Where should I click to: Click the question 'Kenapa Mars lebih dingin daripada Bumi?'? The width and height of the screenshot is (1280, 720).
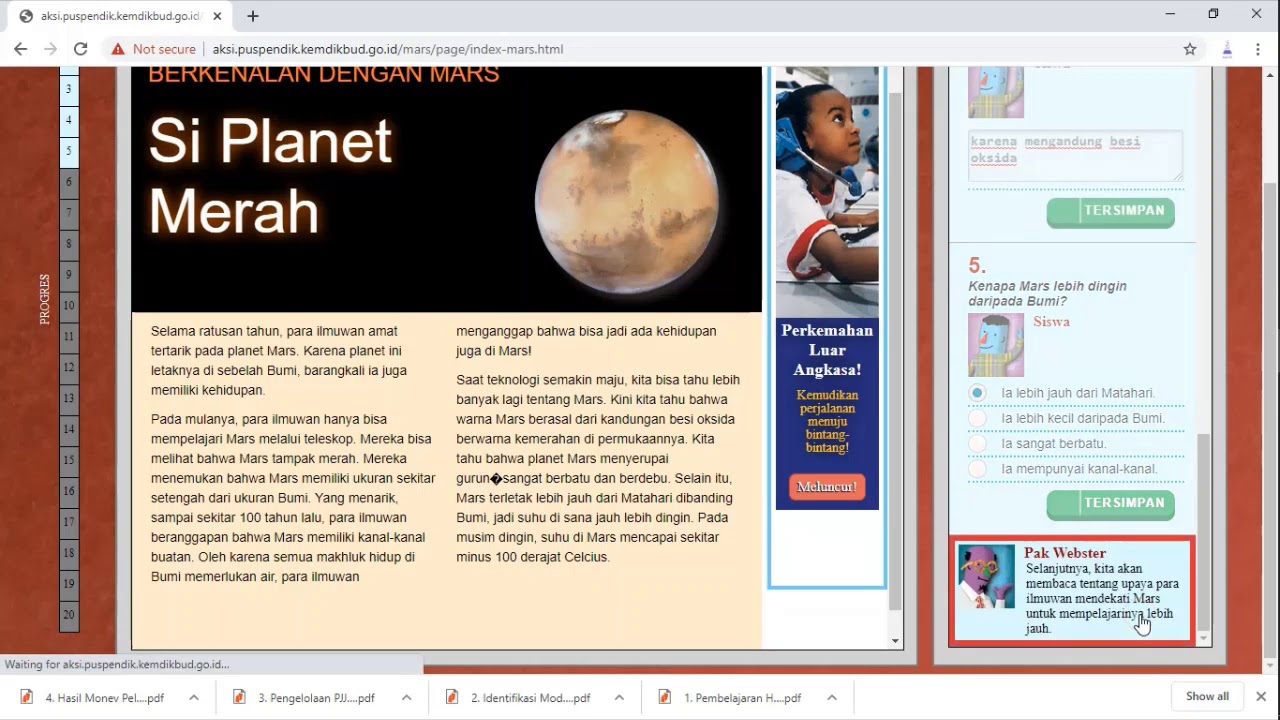1047,293
